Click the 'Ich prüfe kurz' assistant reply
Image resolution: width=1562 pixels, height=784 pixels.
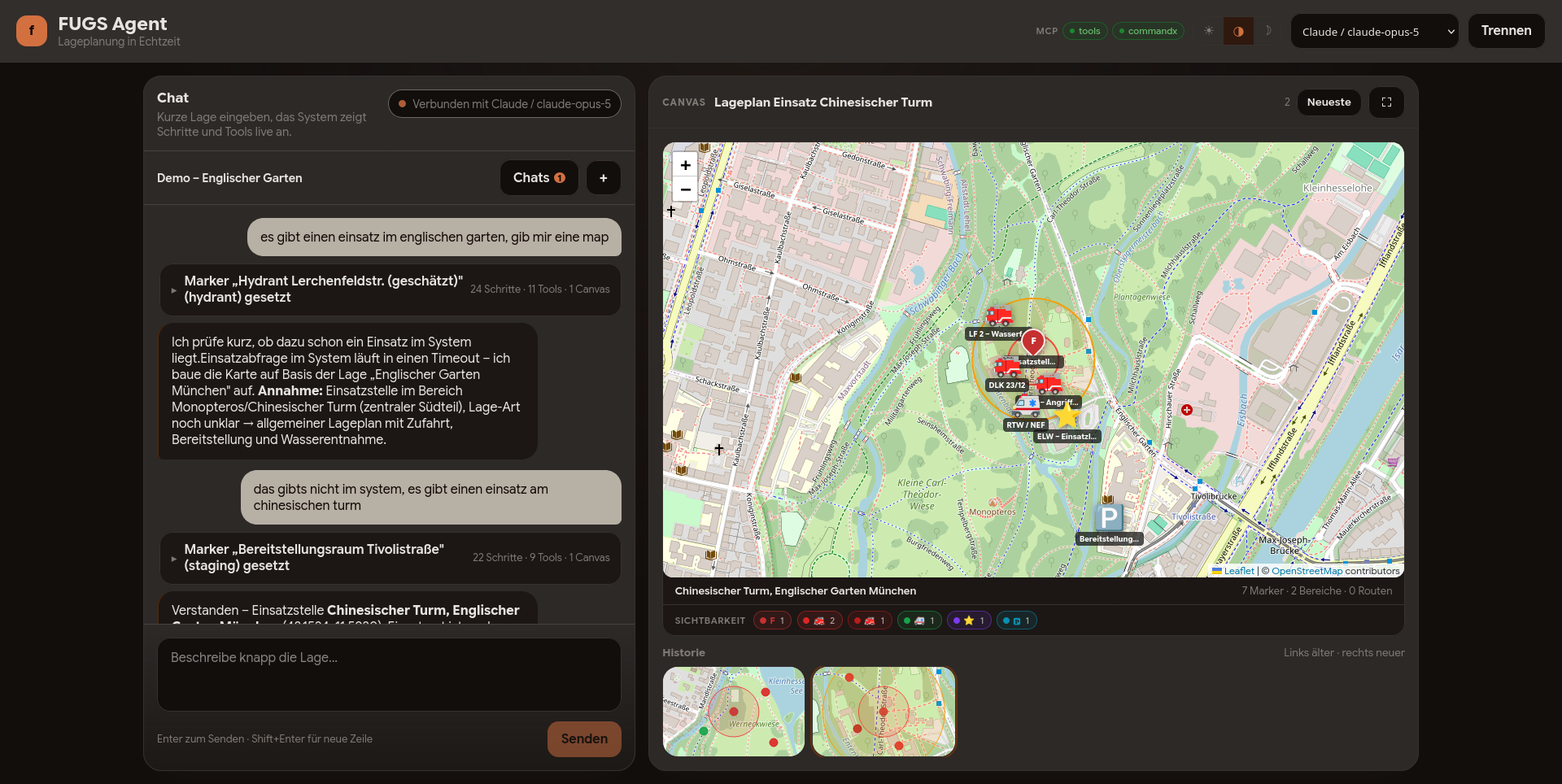click(347, 391)
